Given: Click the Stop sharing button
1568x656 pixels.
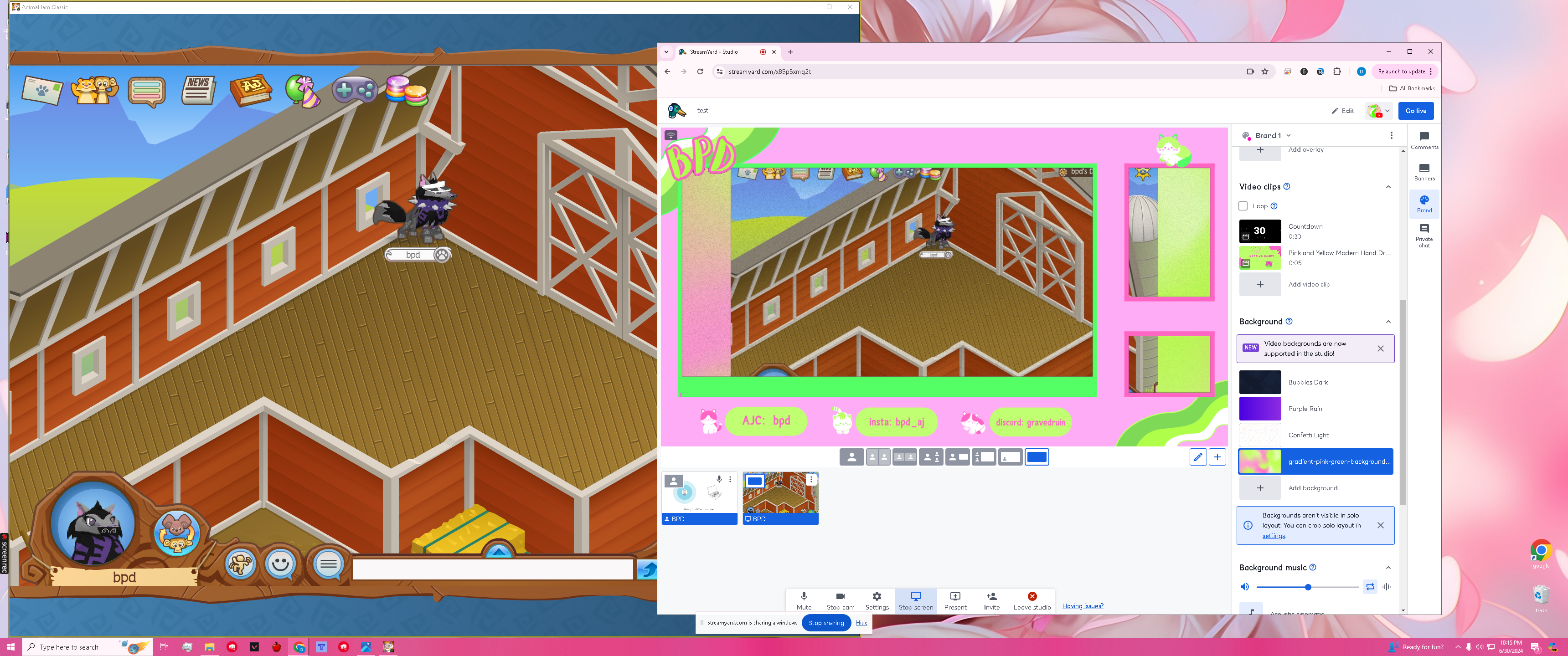Looking at the screenshot, I should (825, 623).
